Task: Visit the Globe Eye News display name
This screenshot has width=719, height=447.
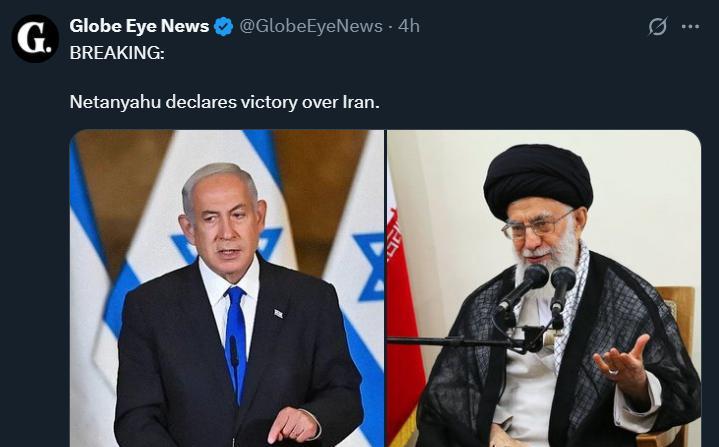Action: [x=139, y=26]
